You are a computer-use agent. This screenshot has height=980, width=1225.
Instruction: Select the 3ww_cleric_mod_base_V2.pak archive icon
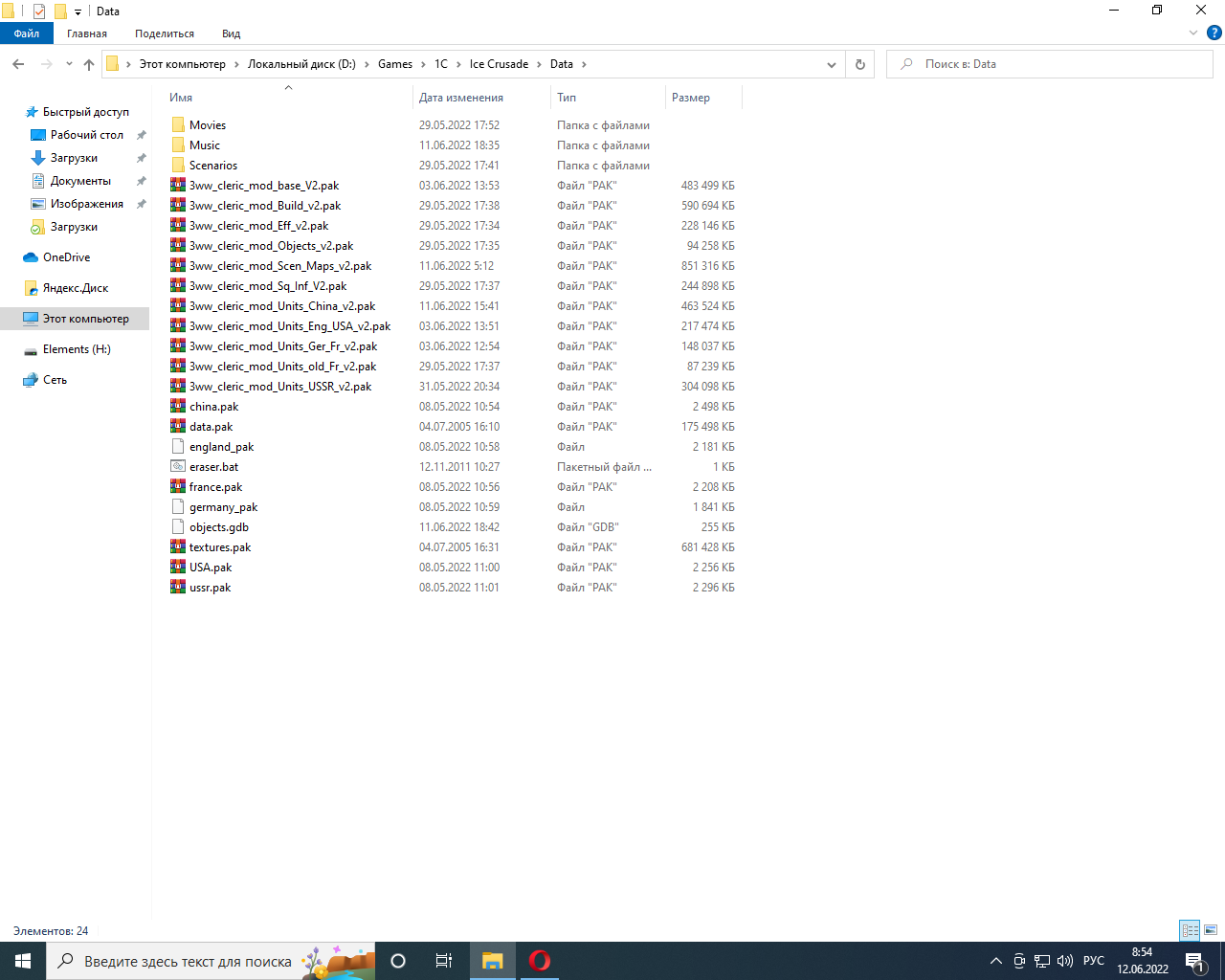[178, 186]
